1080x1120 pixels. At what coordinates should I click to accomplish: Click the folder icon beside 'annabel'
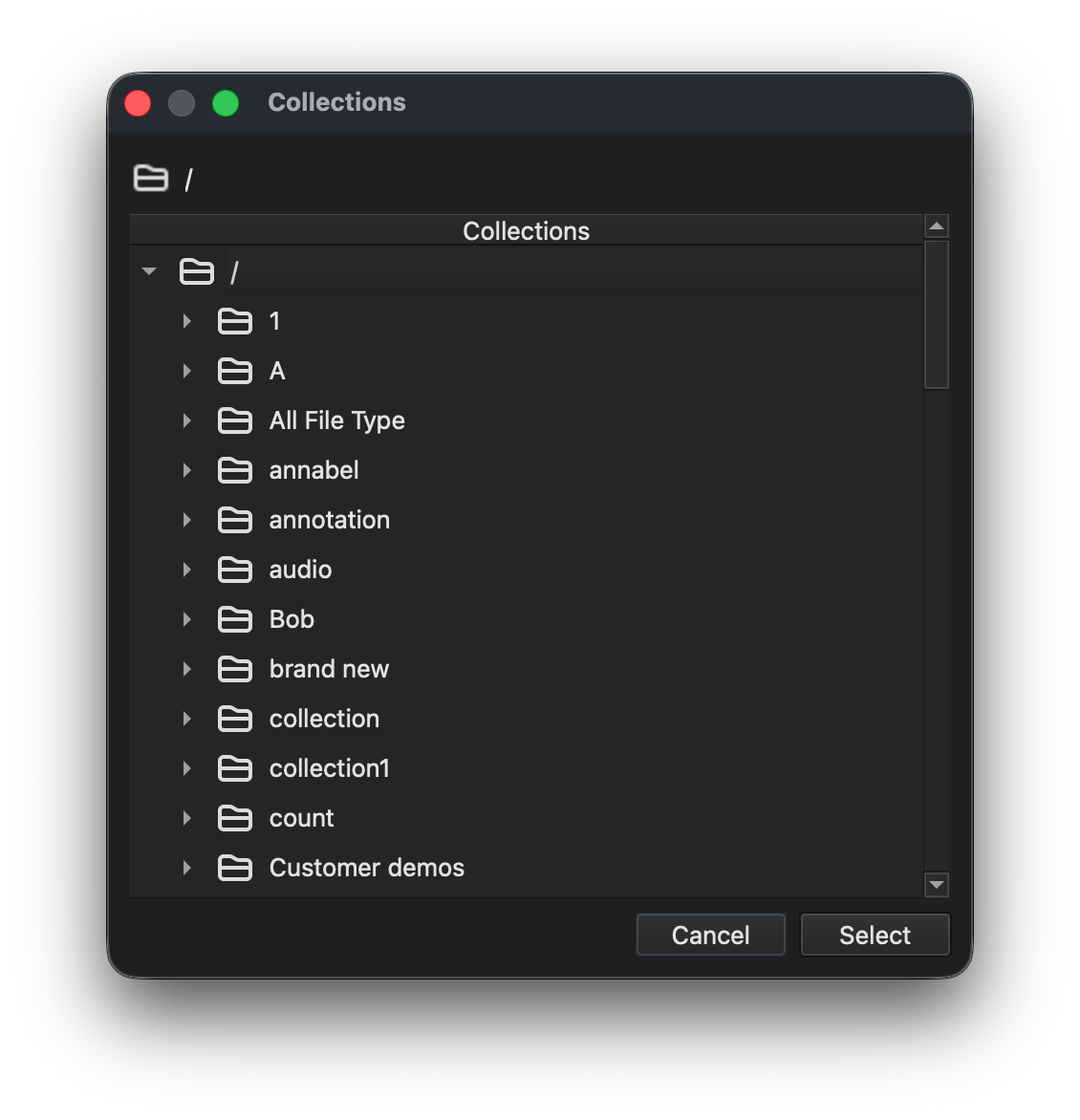click(234, 471)
